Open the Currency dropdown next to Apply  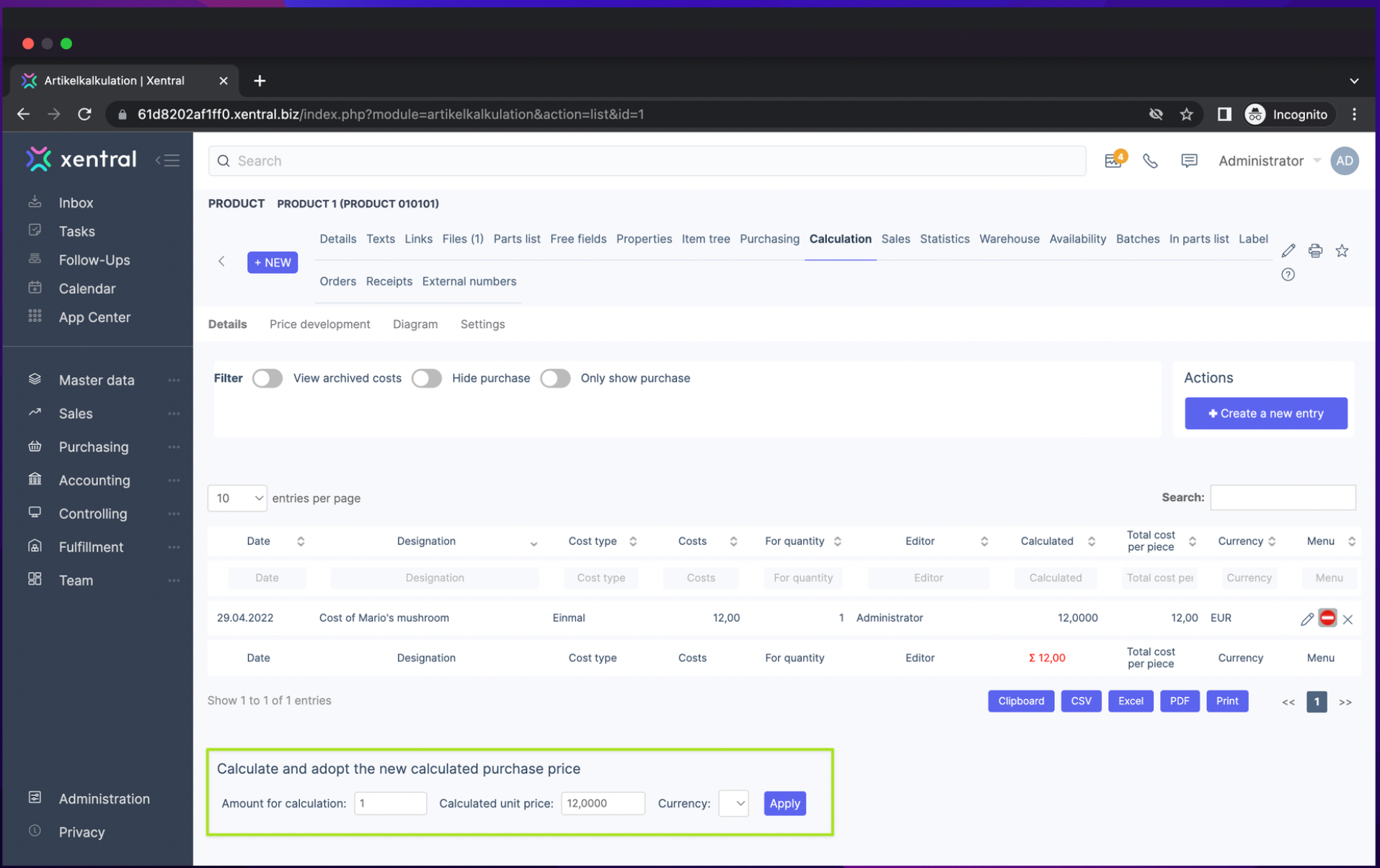pos(733,803)
